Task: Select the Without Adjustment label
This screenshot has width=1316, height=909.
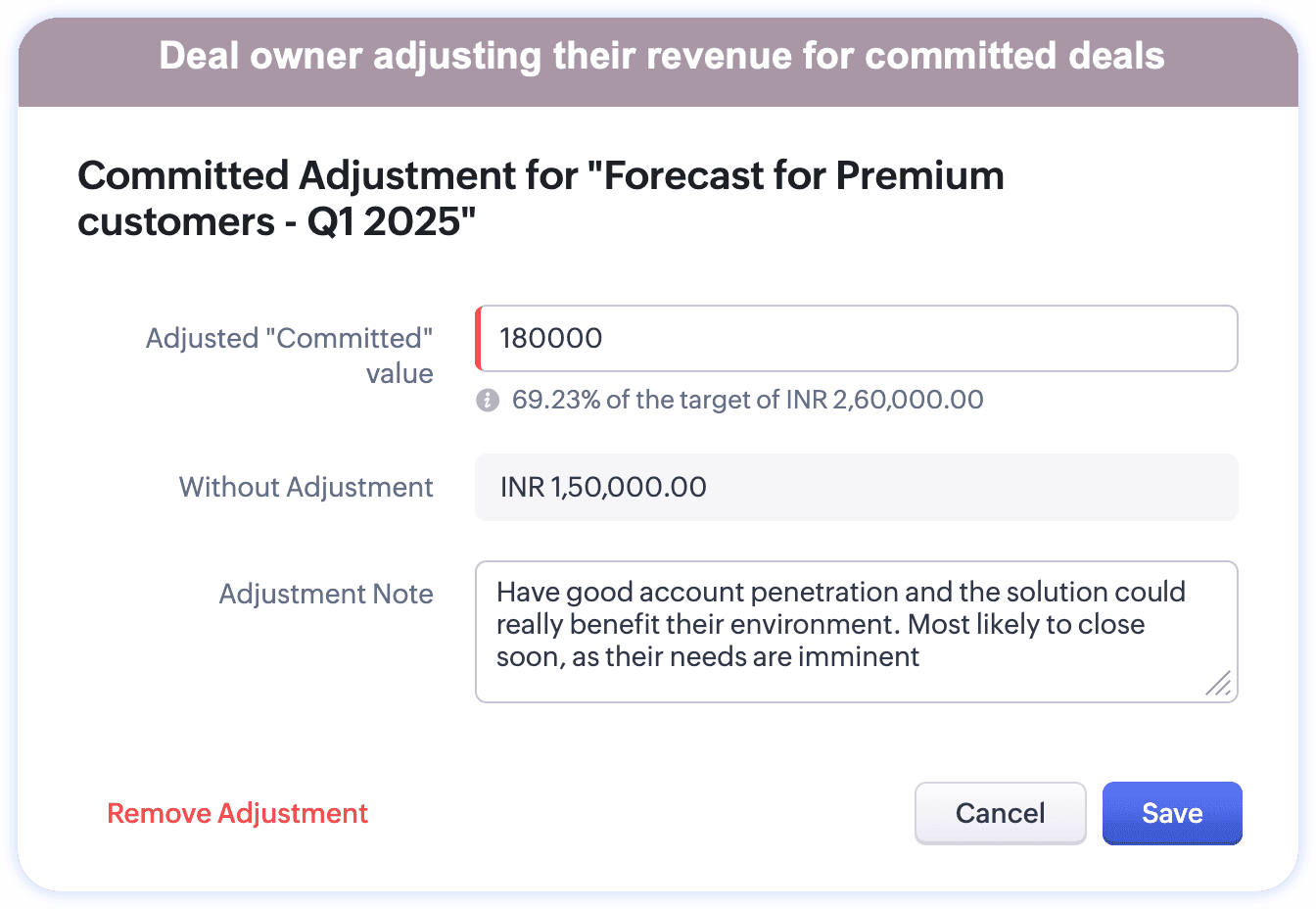Action: click(305, 487)
